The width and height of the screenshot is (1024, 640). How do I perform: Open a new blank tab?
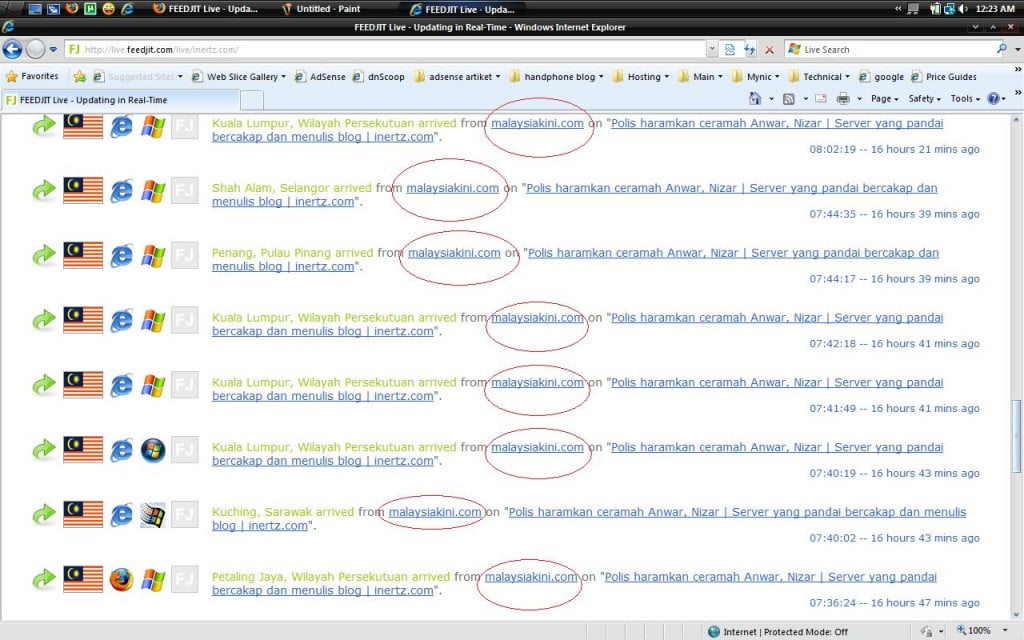click(x=252, y=100)
